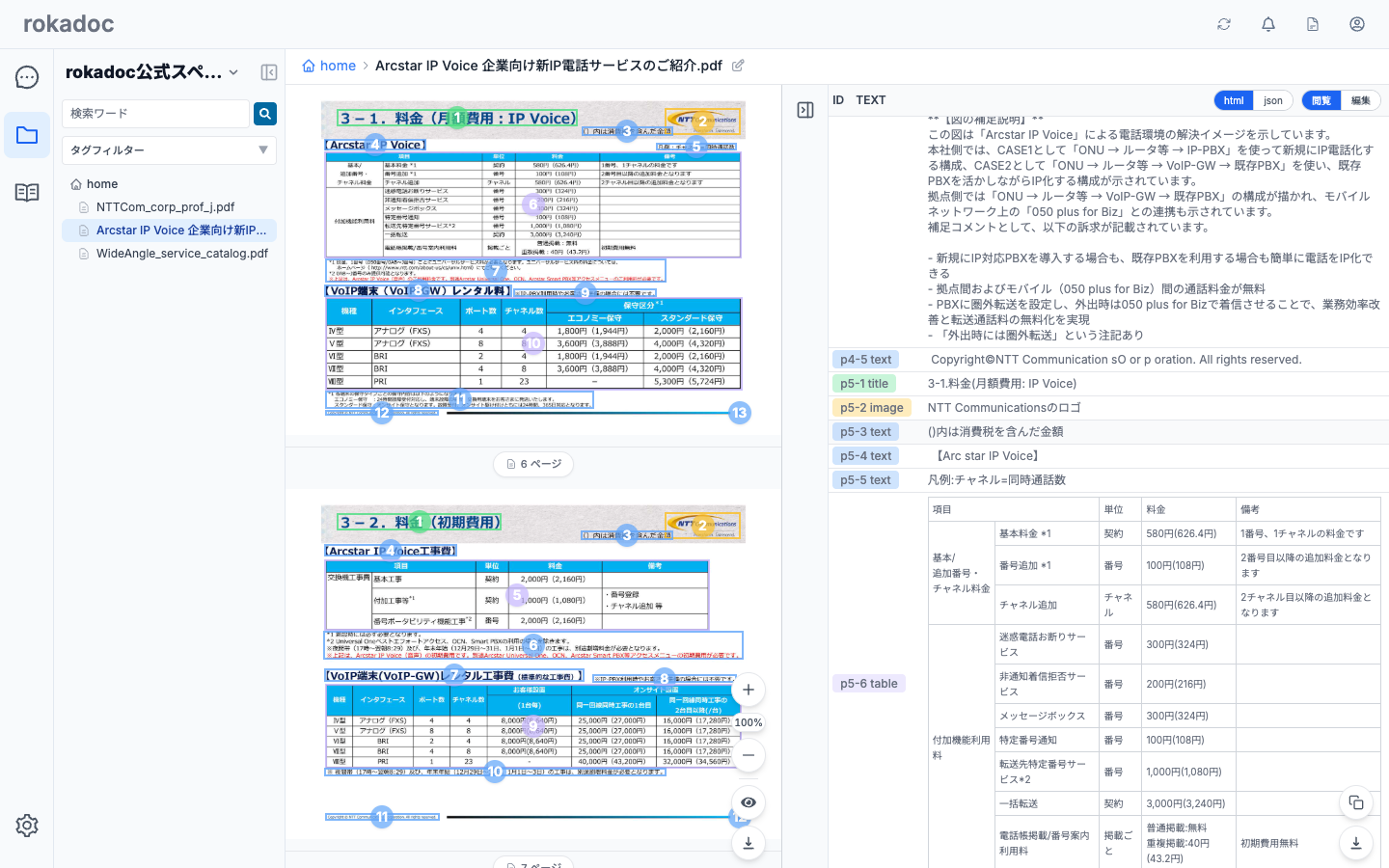Go to home via breadcrumb link
This screenshot has width=1389, height=868.
338,66
